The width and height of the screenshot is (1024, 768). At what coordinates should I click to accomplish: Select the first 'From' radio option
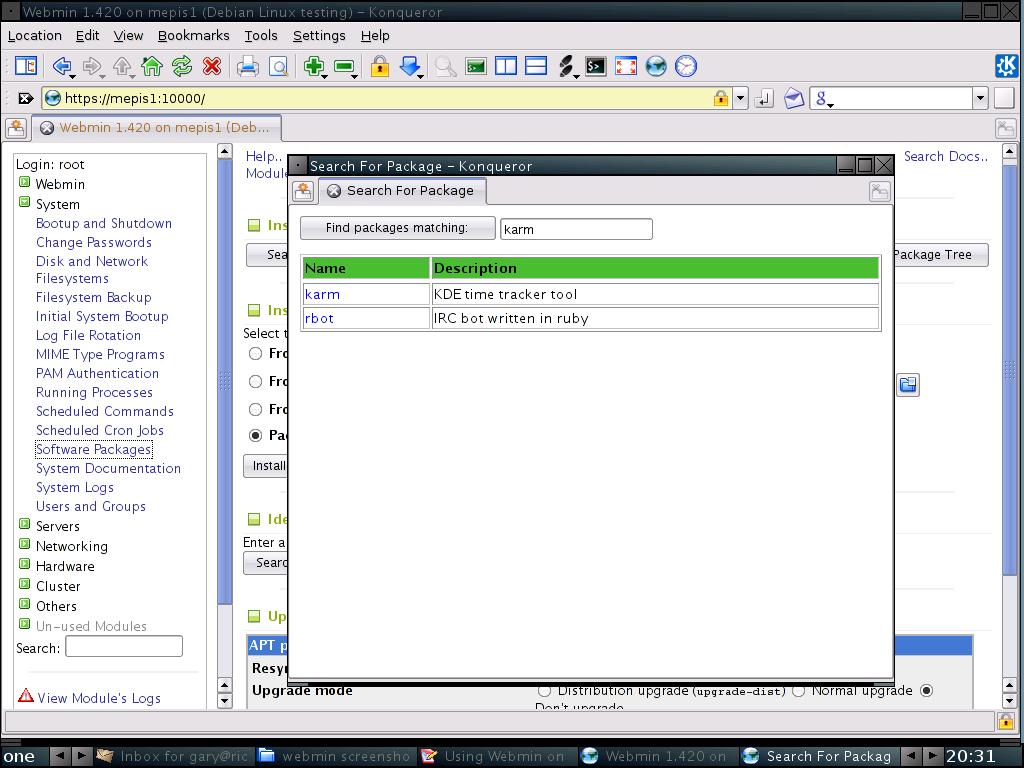point(255,354)
